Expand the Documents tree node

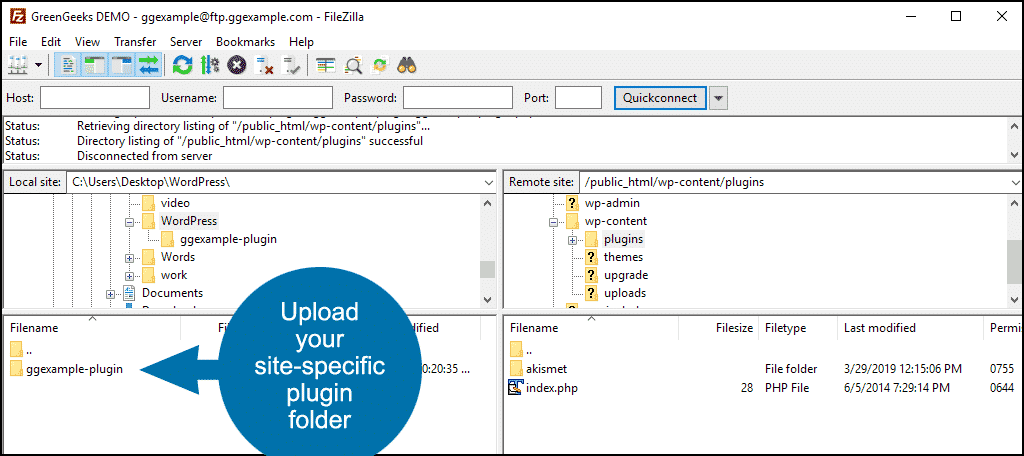pyautogui.click(x=110, y=293)
